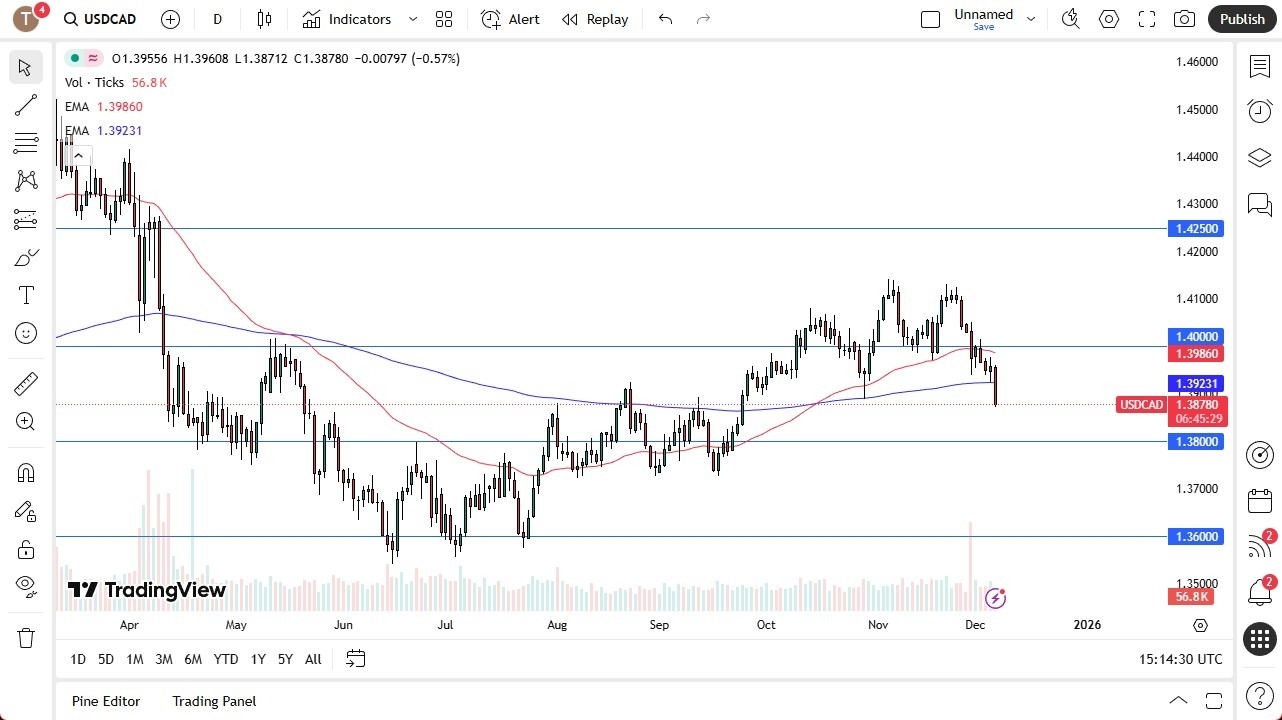Take a chart snapshot with the camera icon
The image size is (1282, 720).
pos(1184,19)
